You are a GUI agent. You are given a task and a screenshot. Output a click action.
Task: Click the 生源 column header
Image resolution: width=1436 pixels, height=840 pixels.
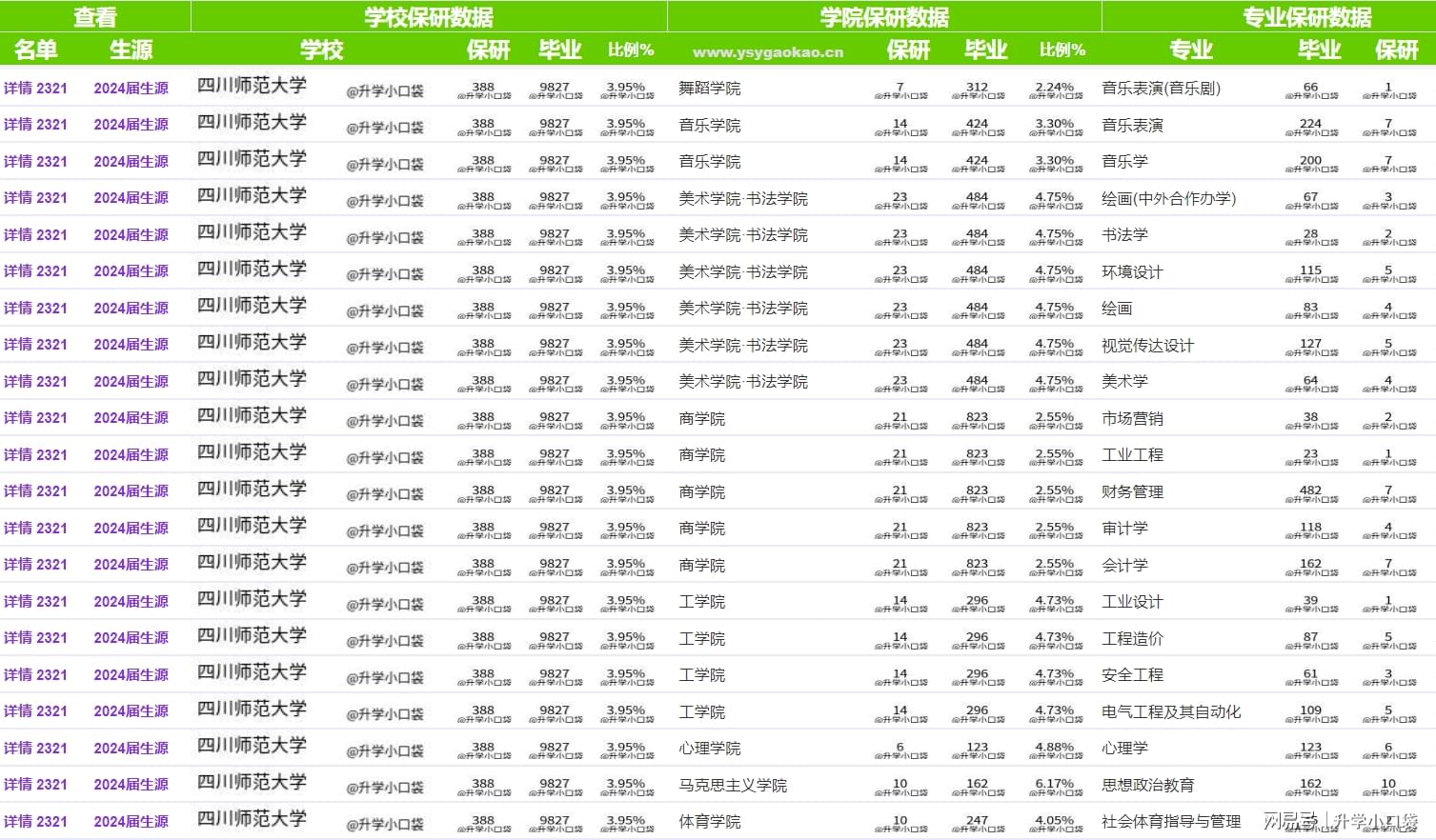pos(131,50)
